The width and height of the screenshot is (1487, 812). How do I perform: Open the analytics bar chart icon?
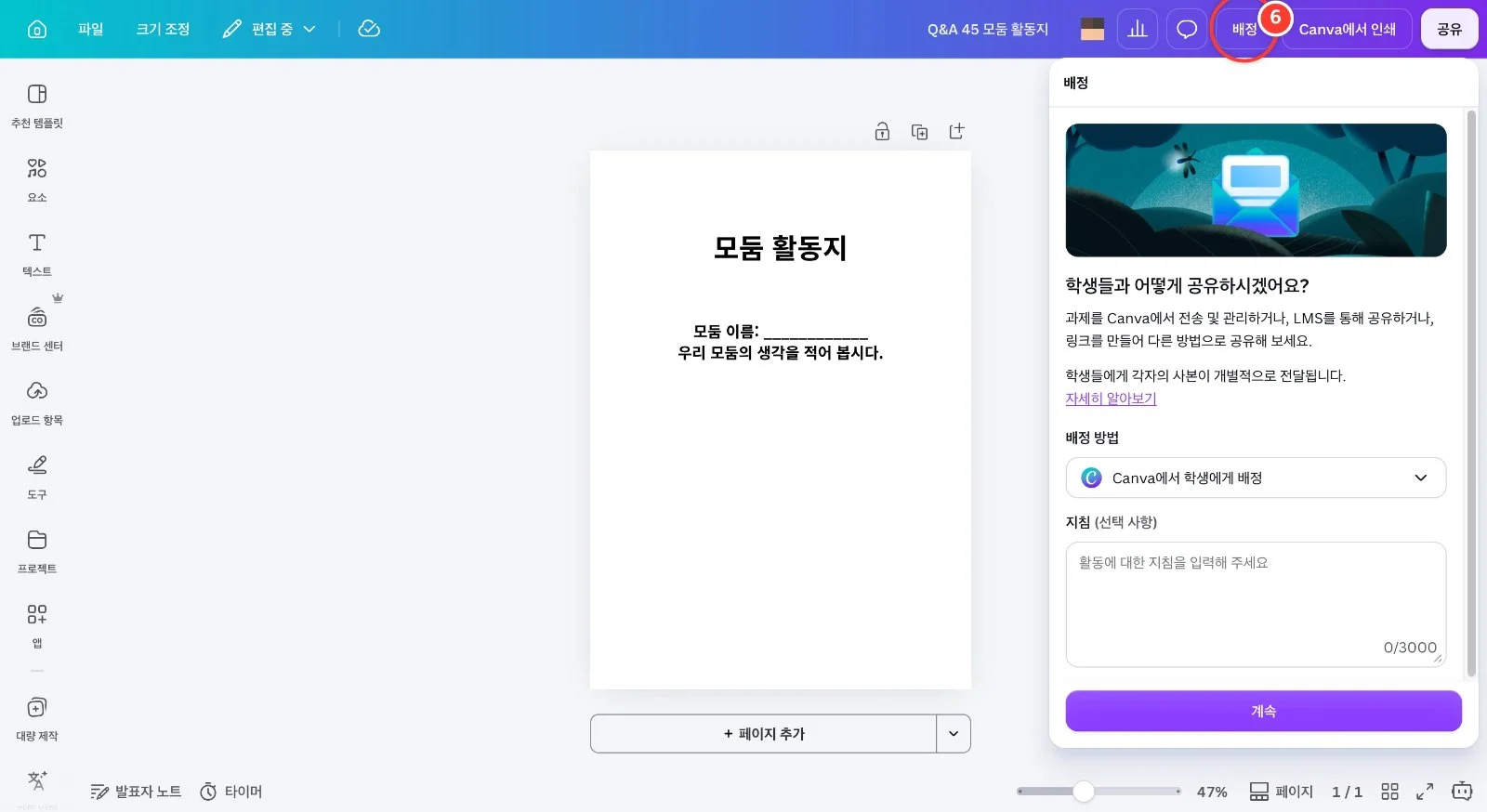1138,29
